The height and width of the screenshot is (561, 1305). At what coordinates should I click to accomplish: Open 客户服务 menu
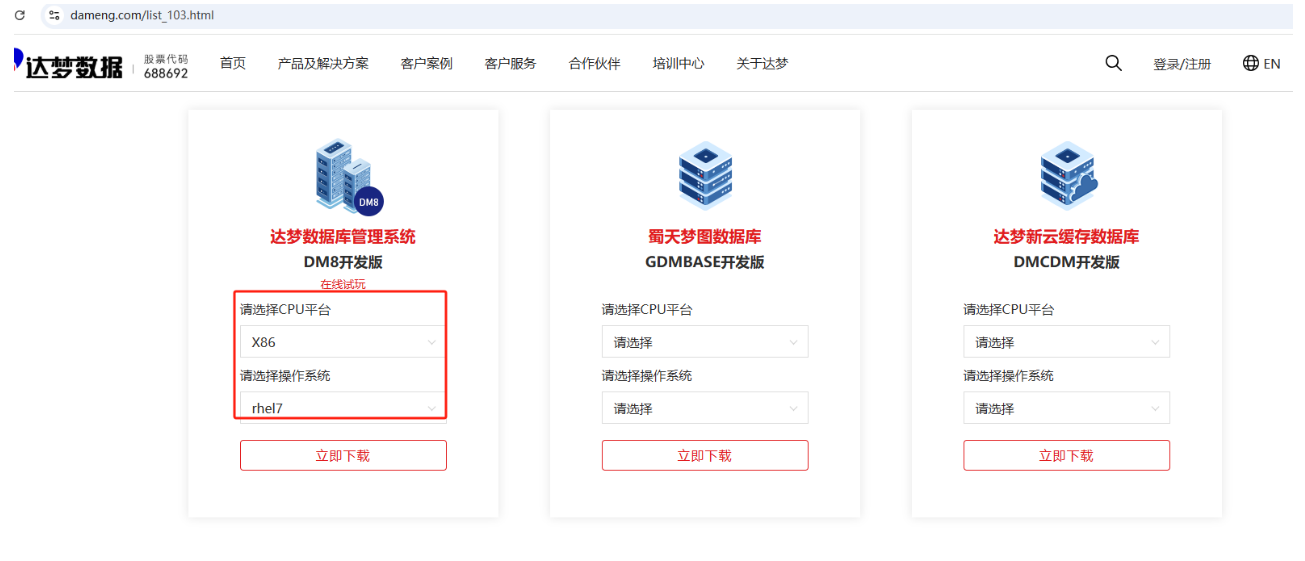pyautogui.click(x=510, y=63)
